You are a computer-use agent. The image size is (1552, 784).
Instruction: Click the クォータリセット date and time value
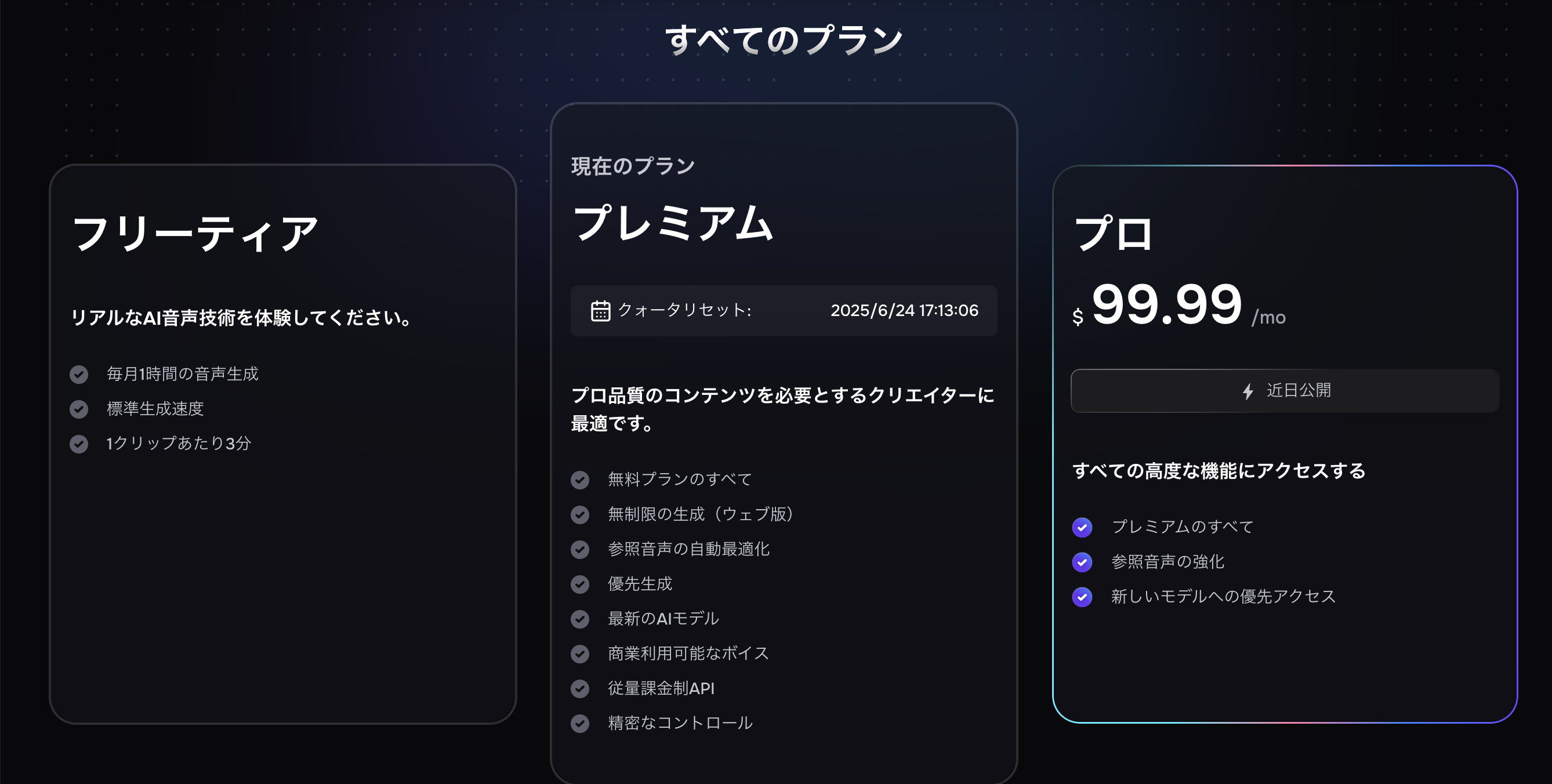(x=904, y=311)
